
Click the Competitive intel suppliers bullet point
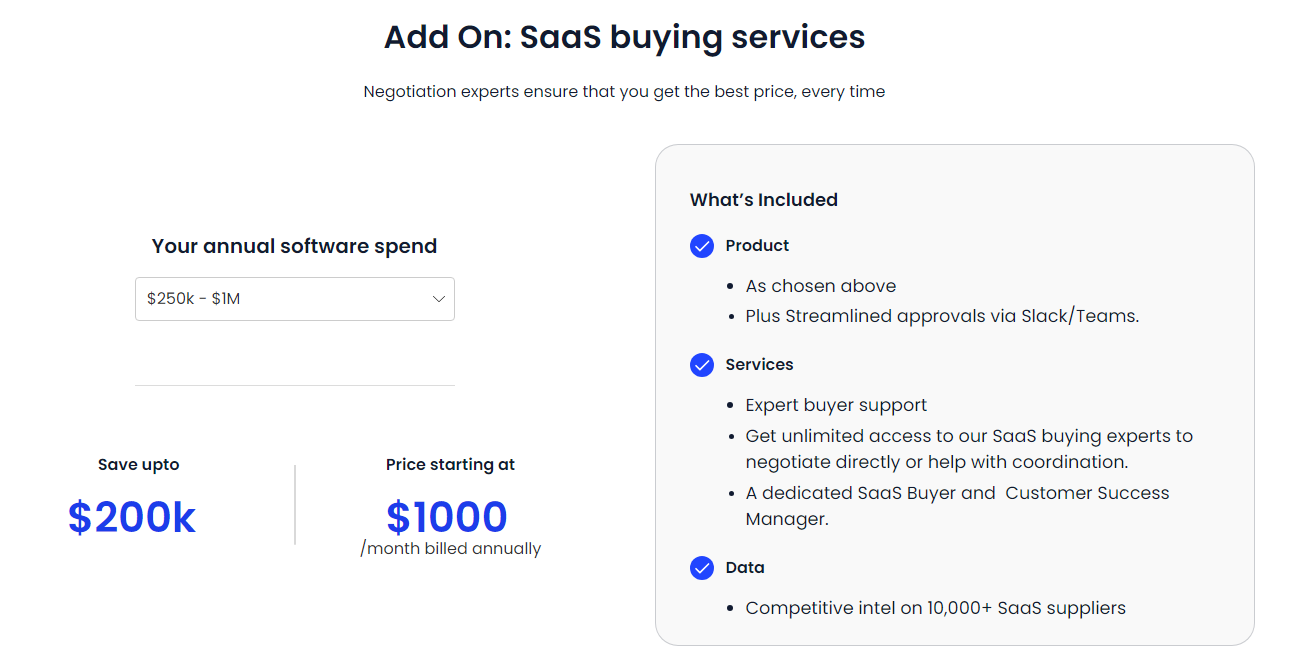point(935,607)
